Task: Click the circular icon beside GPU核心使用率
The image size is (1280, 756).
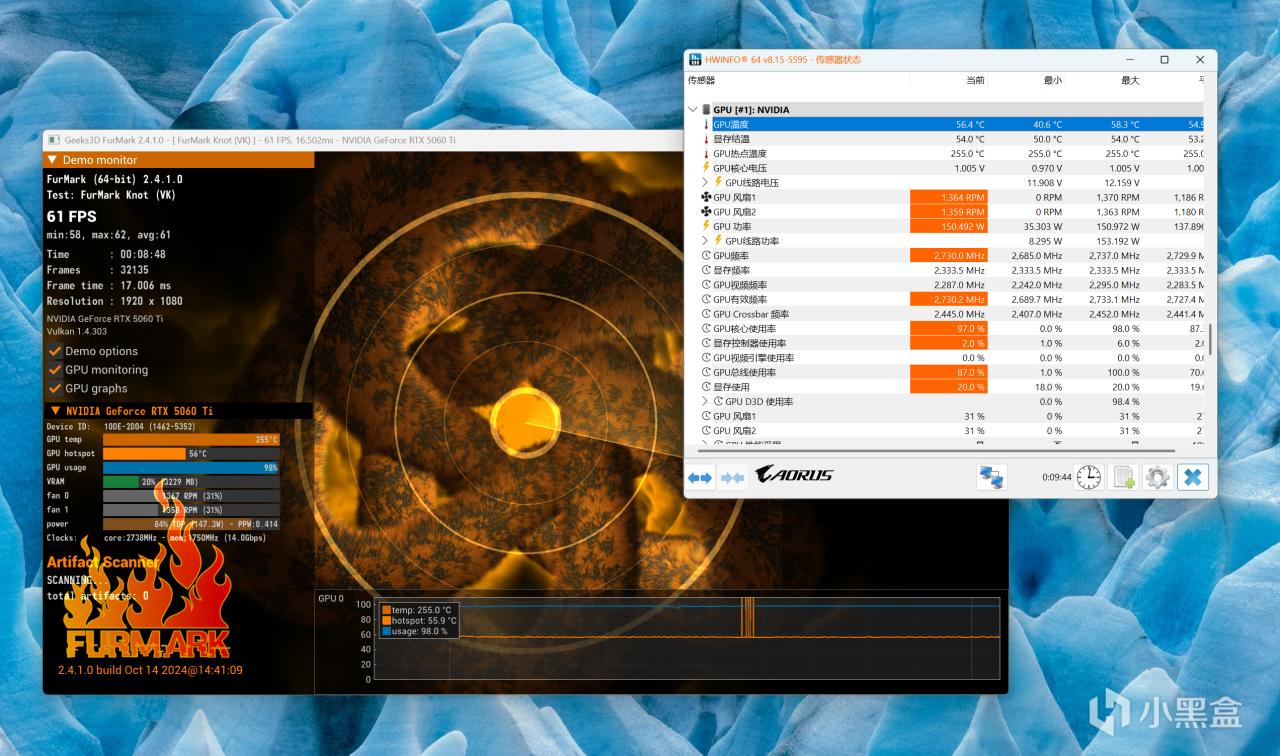Action: pyautogui.click(x=706, y=329)
